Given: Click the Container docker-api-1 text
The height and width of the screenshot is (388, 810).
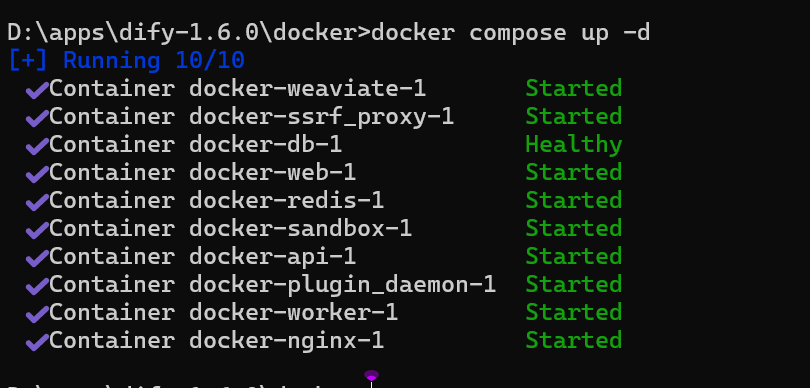Looking at the screenshot, I should tap(202, 257).
